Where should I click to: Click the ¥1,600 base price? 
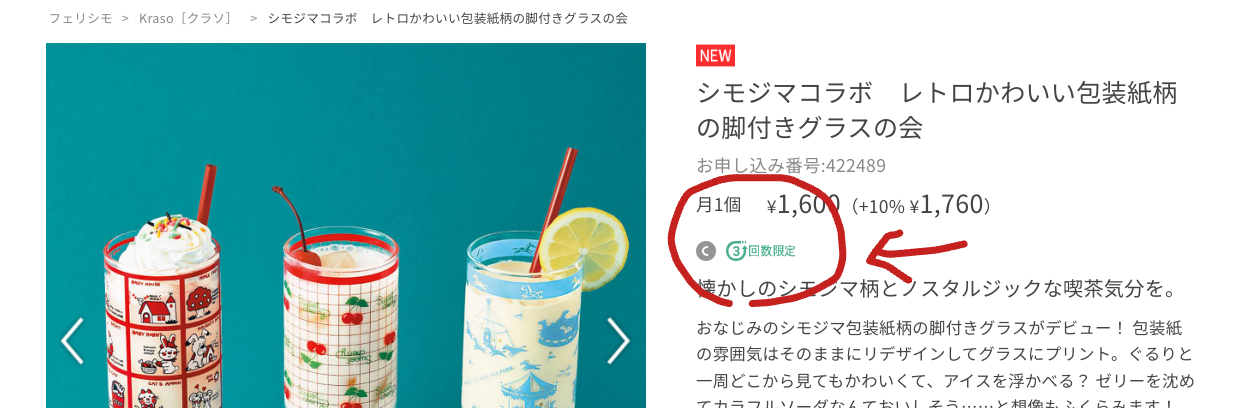[803, 205]
